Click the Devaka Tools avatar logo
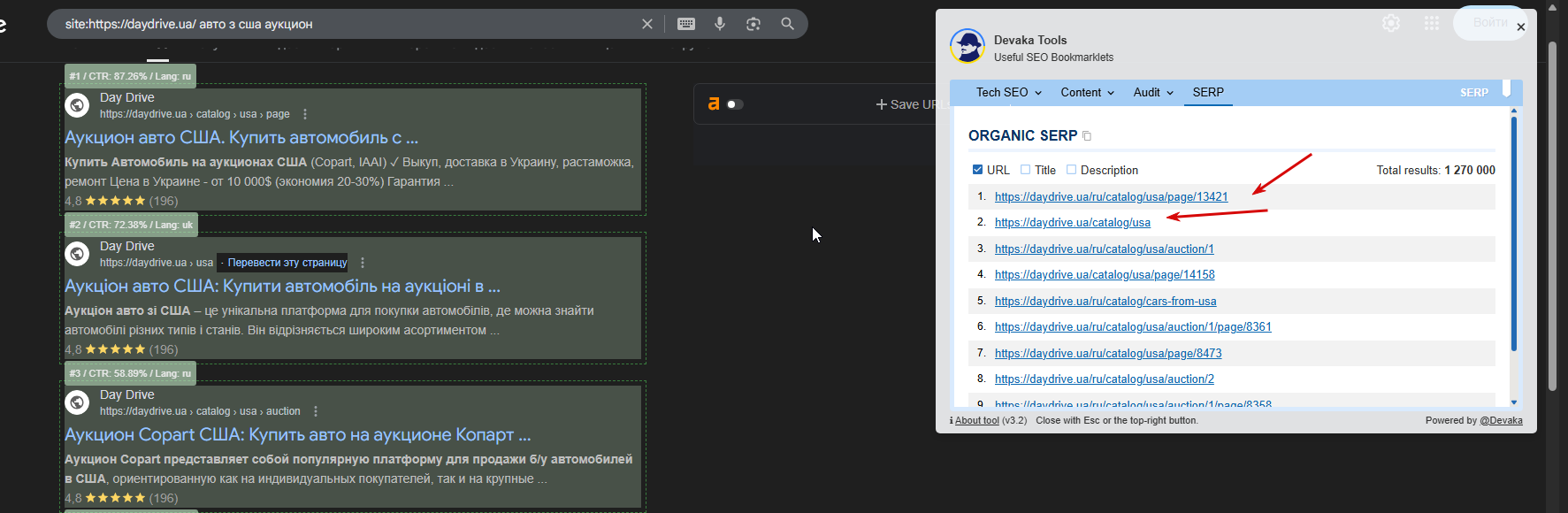Viewport: 1568px width, 513px height. 967,46
